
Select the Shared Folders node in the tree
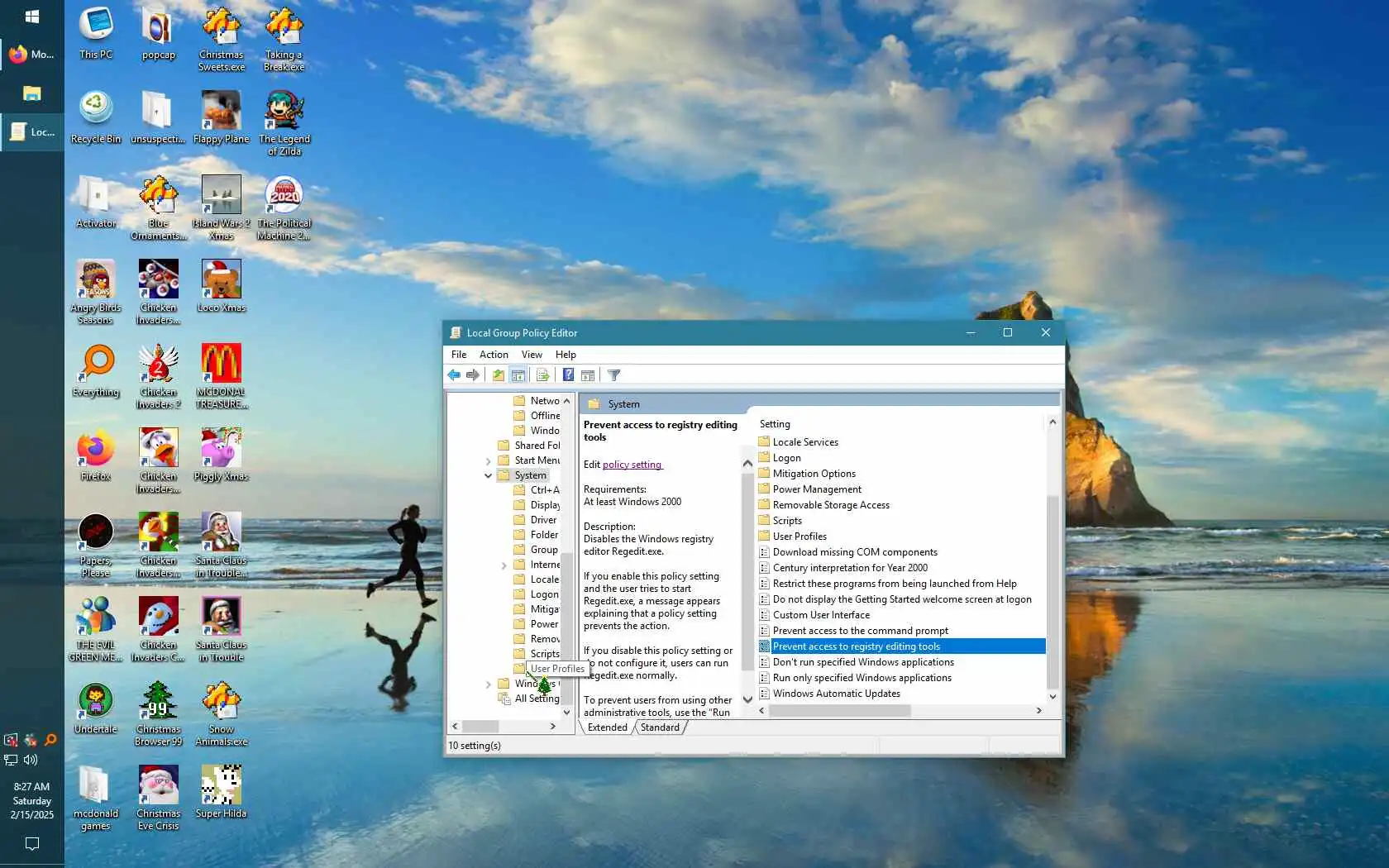529,446
